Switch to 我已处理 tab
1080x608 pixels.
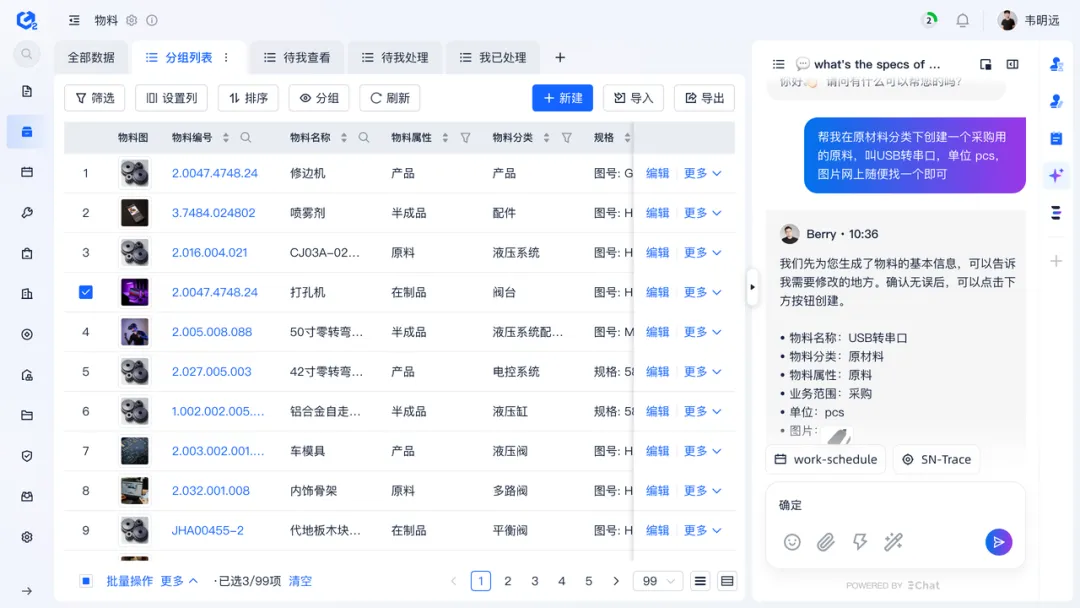pyautogui.click(x=493, y=58)
